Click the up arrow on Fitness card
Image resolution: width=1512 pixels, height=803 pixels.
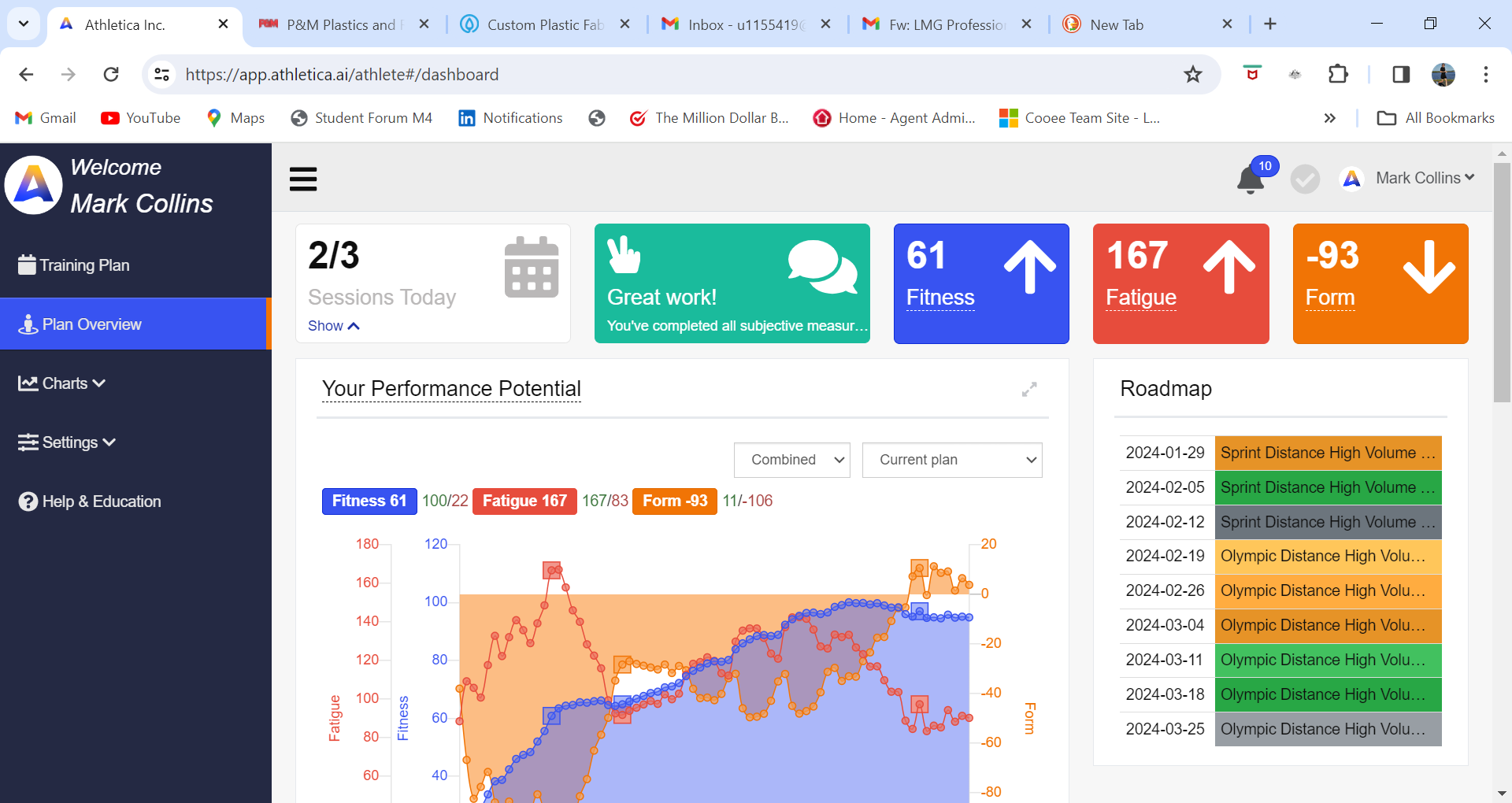pos(1029,267)
